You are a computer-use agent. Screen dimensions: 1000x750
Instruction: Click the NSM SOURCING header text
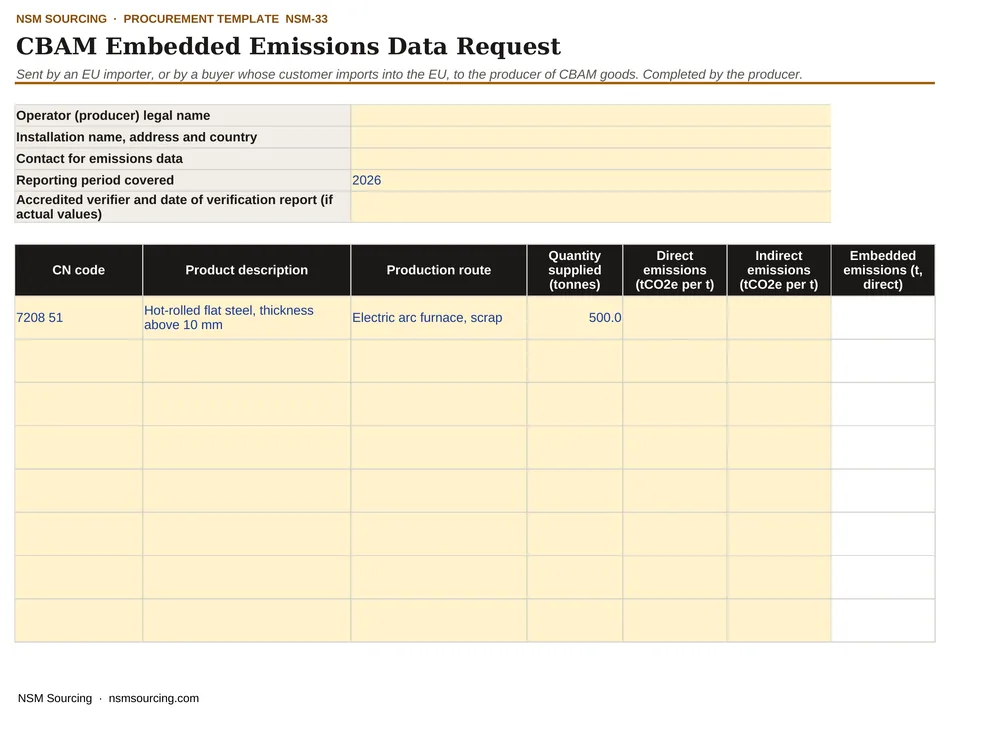click(x=61, y=19)
